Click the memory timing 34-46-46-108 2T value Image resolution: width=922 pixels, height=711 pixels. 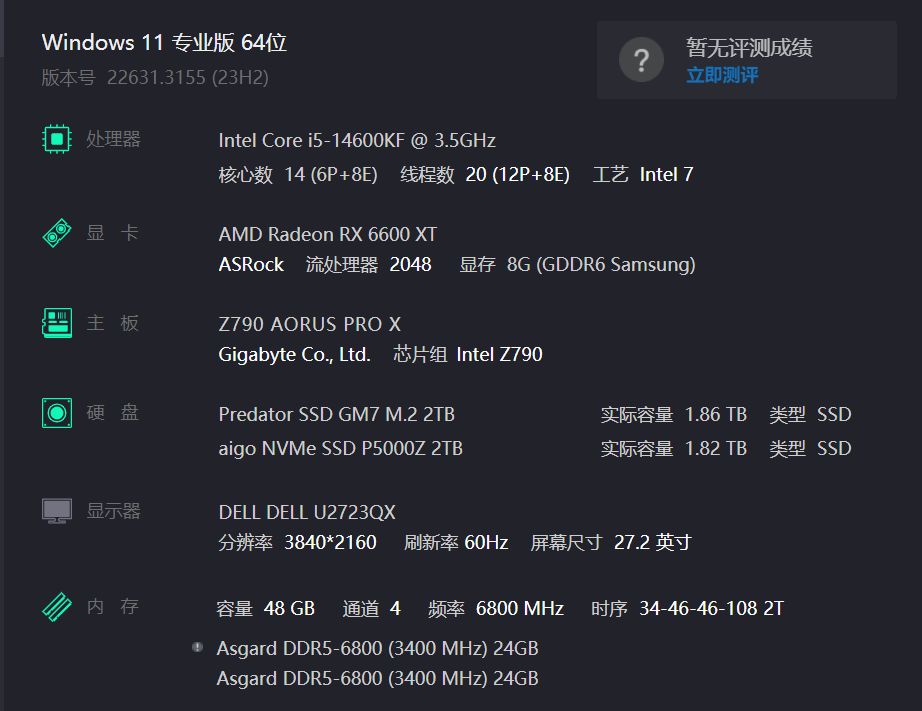tap(711, 608)
